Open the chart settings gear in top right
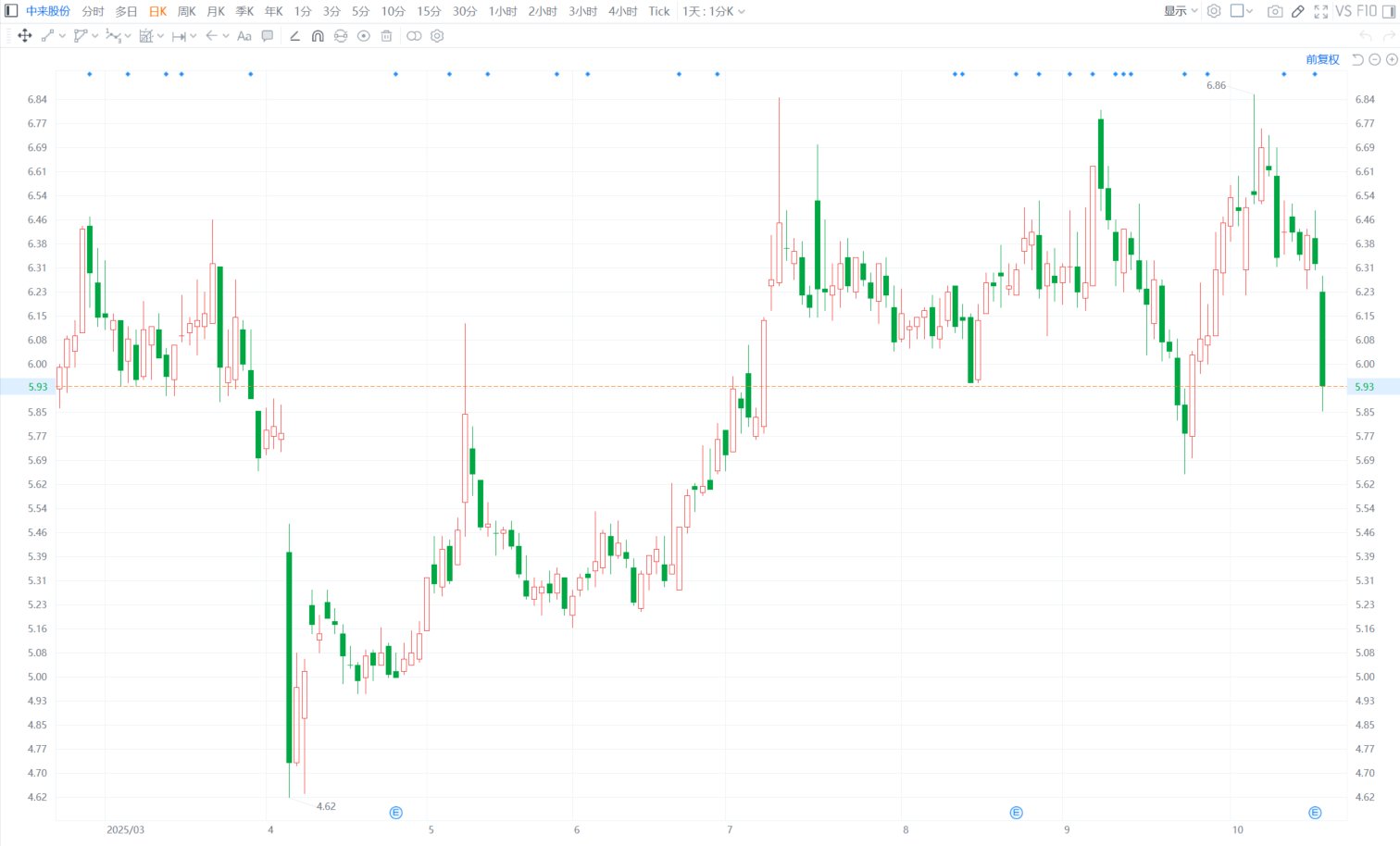This screenshot has width=1400, height=846. pos(1214,11)
